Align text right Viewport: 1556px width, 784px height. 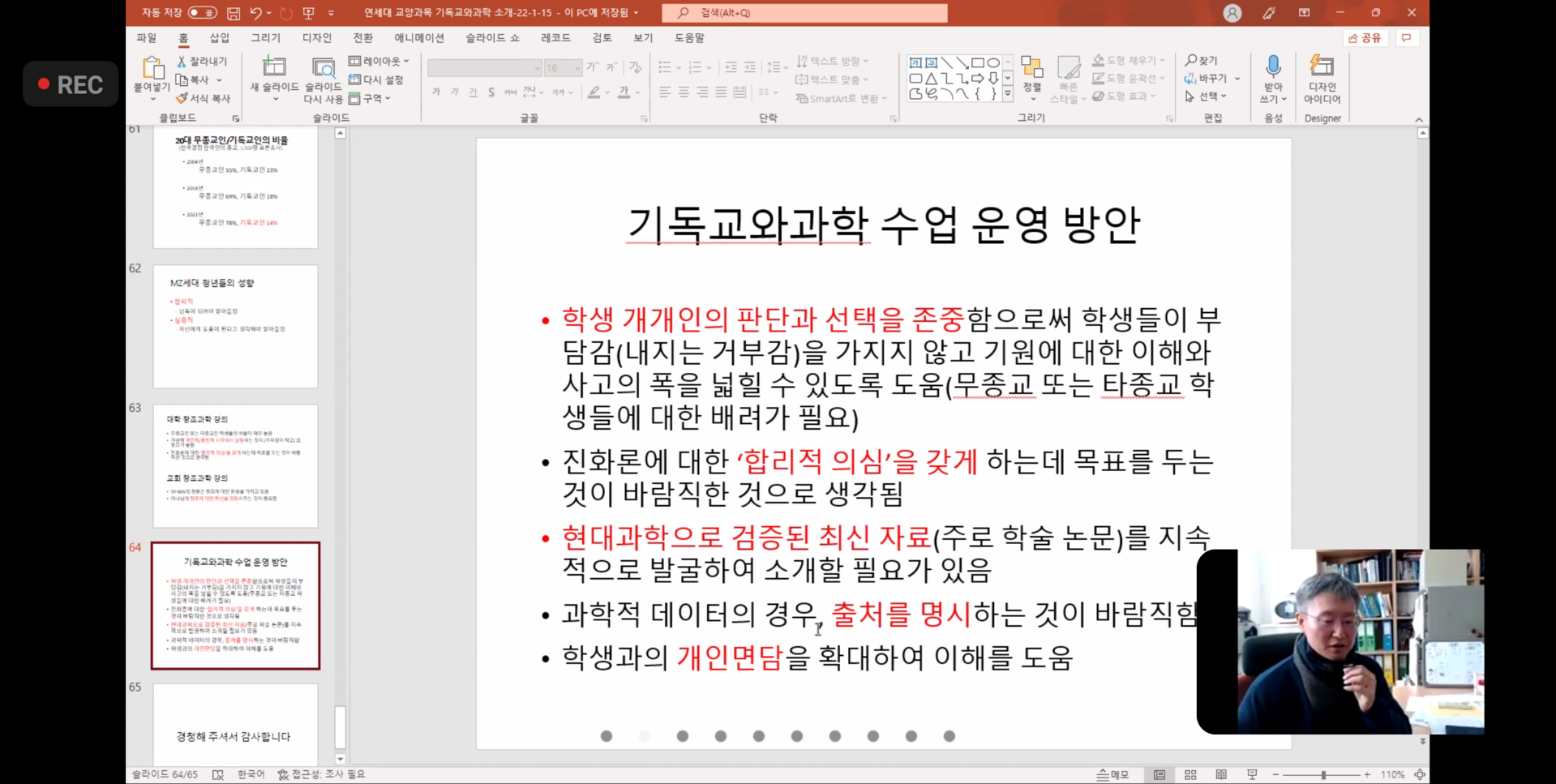pyautogui.click(x=702, y=92)
